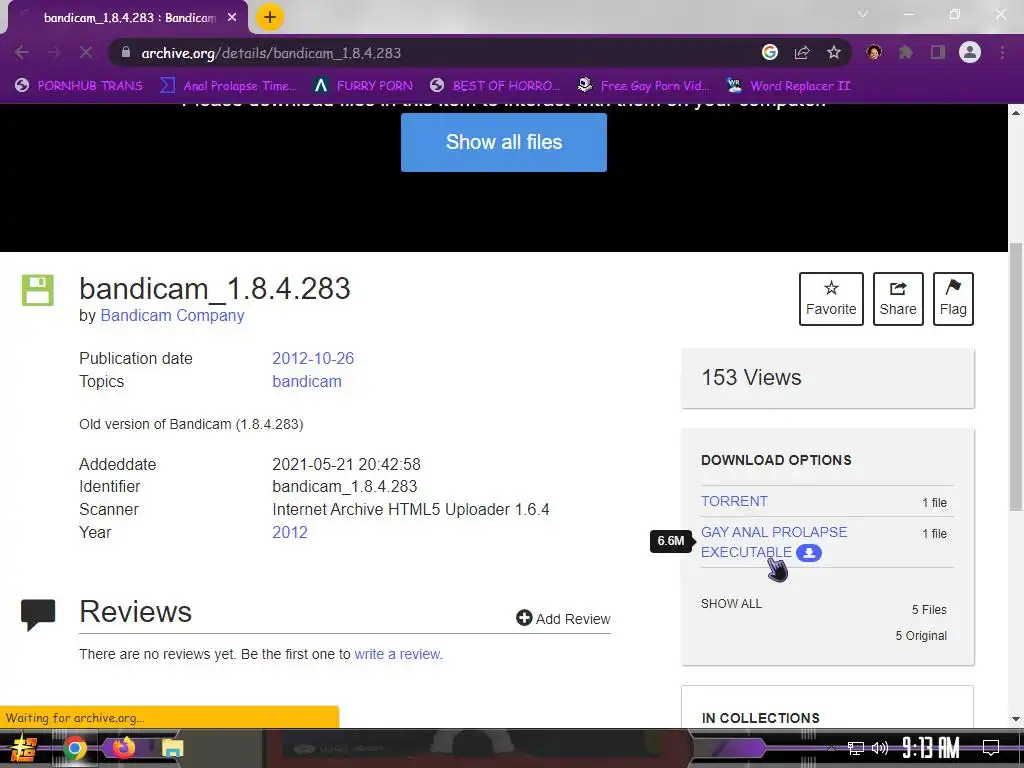Open the Bandicam Company link
The image size is (1024, 768).
coord(172,315)
